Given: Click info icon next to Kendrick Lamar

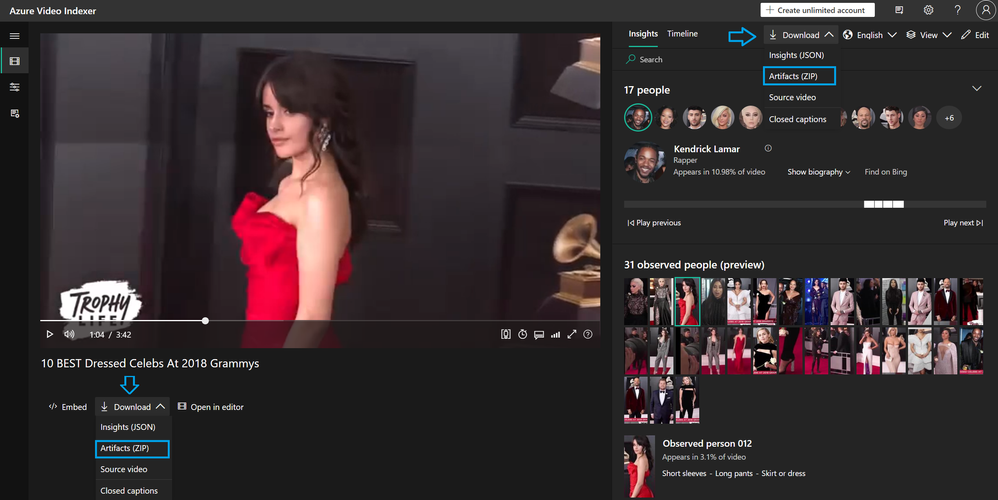Looking at the screenshot, I should click(x=768, y=148).
